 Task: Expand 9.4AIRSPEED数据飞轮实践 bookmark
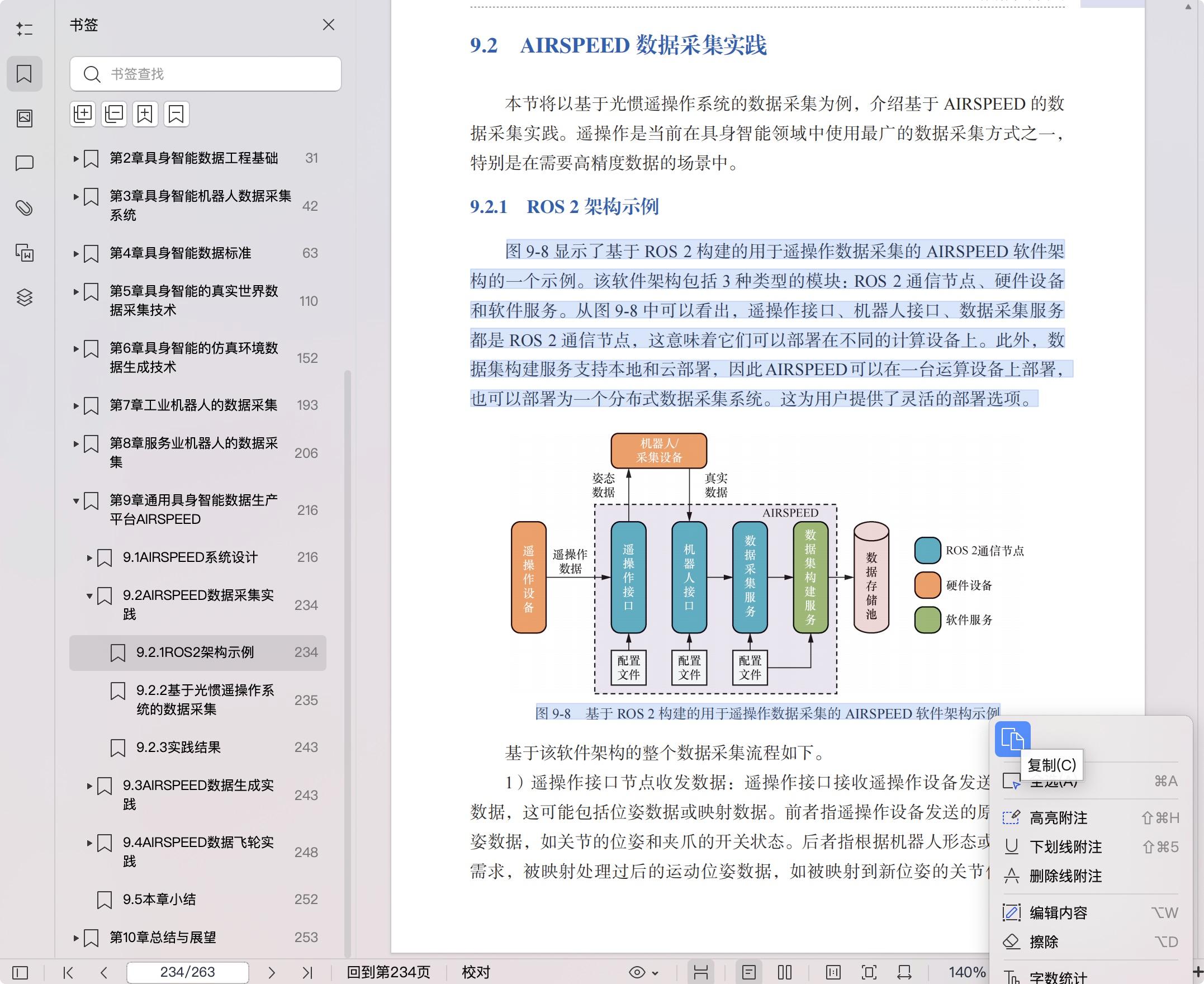89,843
